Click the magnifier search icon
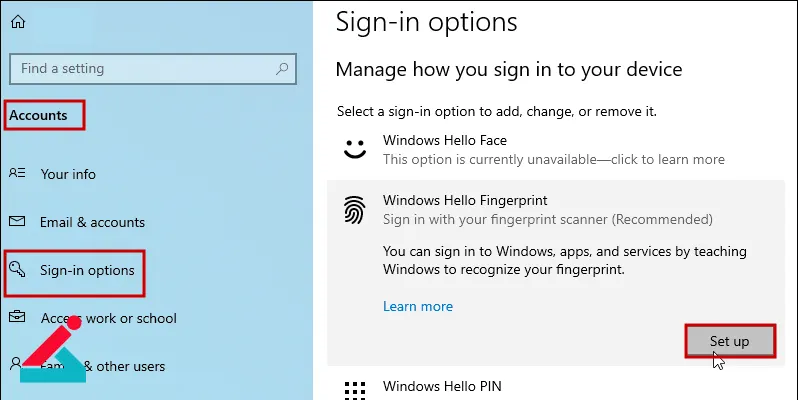Screen dimensions: 800x400 click(x=282, y=68)
